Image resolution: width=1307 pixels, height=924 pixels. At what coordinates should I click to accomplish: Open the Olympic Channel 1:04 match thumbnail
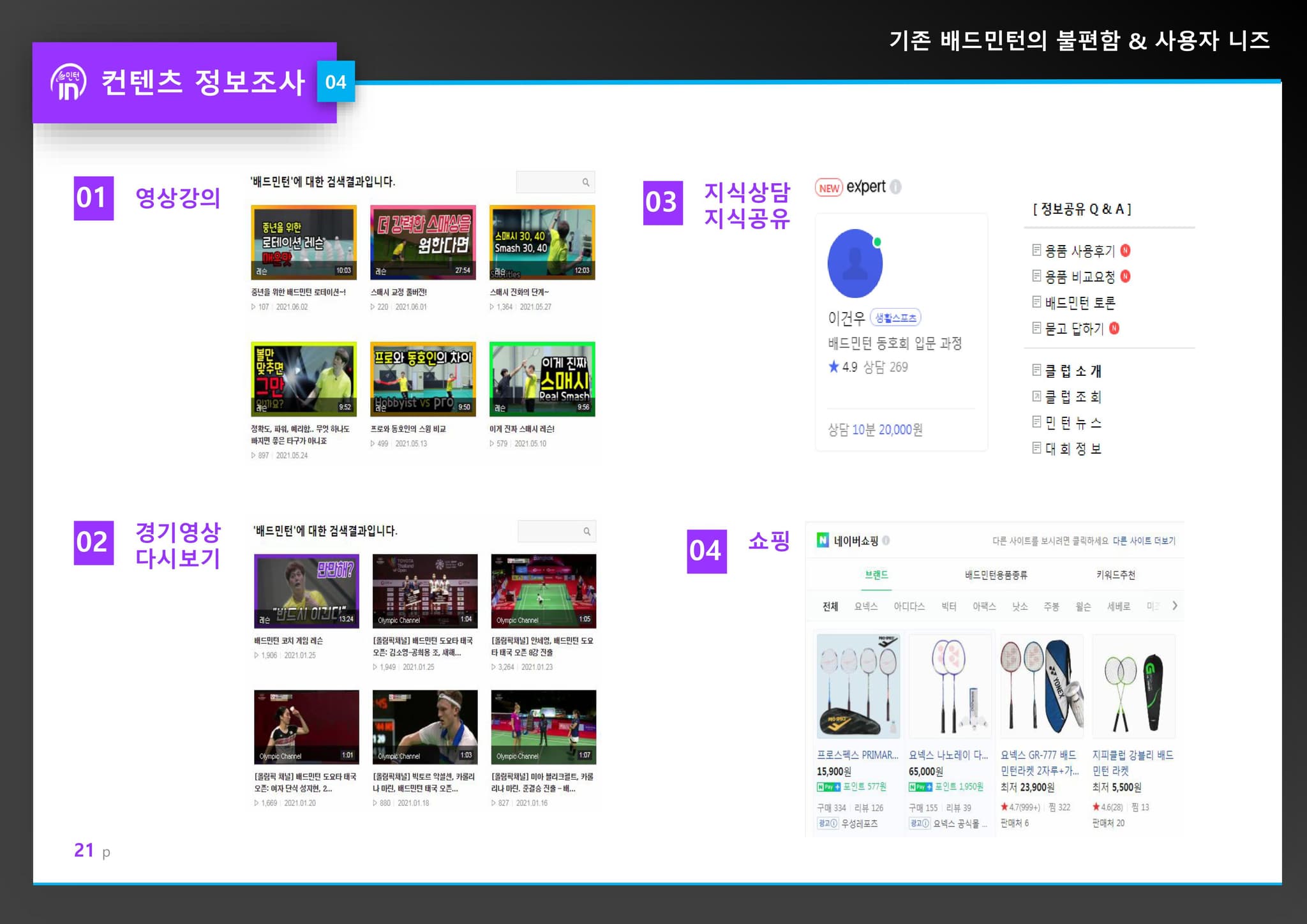point(425,591)
